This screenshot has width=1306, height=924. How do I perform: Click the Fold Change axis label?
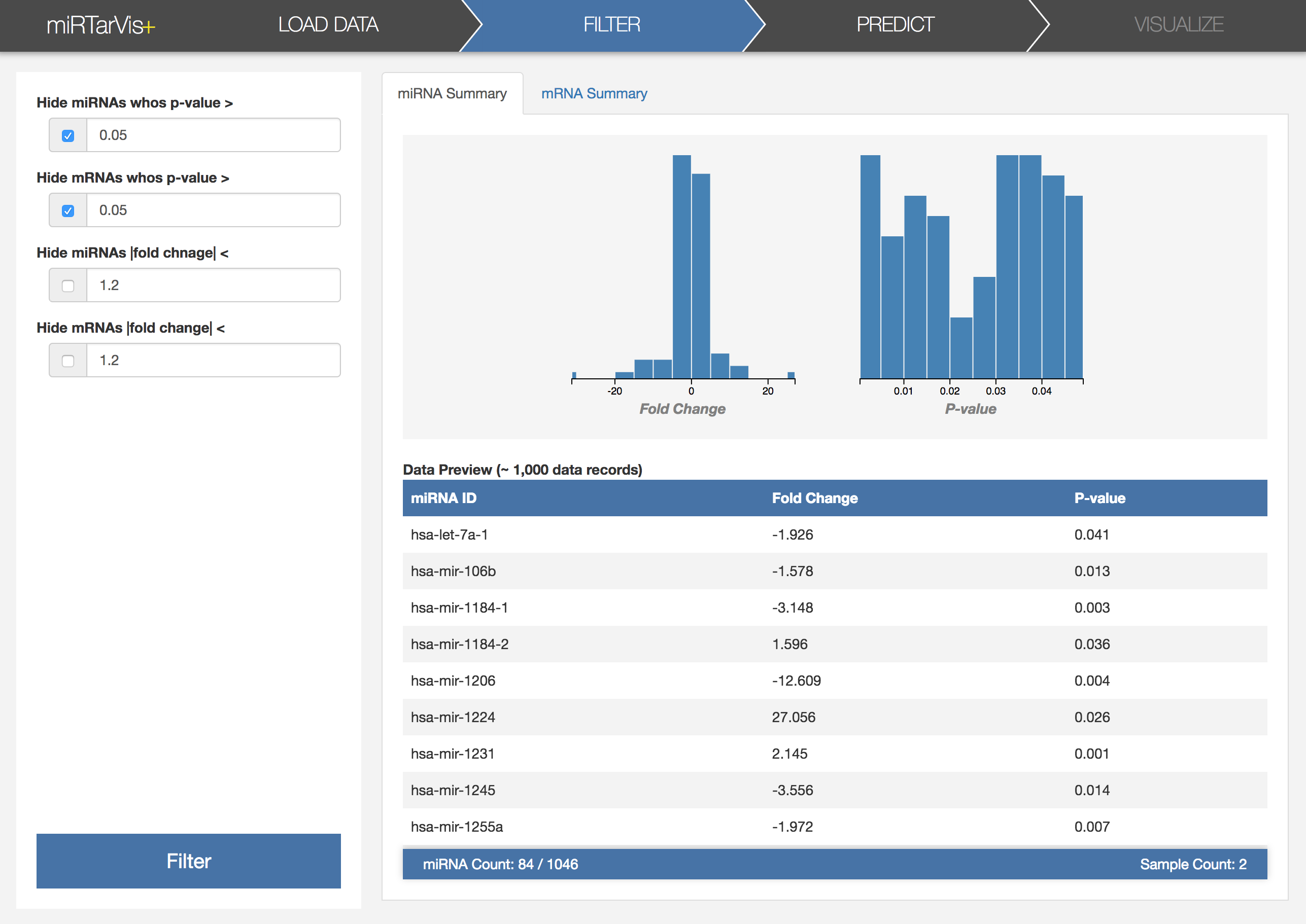[x=682, y=409]
